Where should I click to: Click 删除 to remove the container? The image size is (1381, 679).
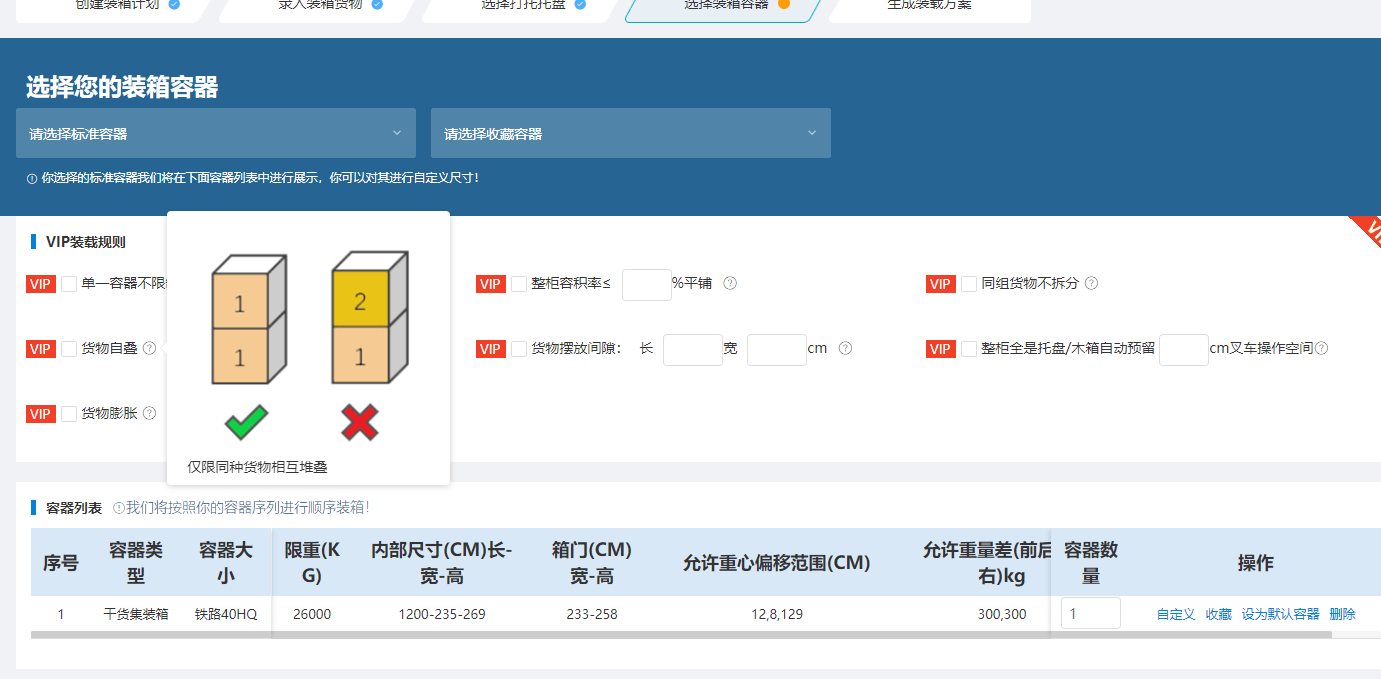[x=1342, y=614]
